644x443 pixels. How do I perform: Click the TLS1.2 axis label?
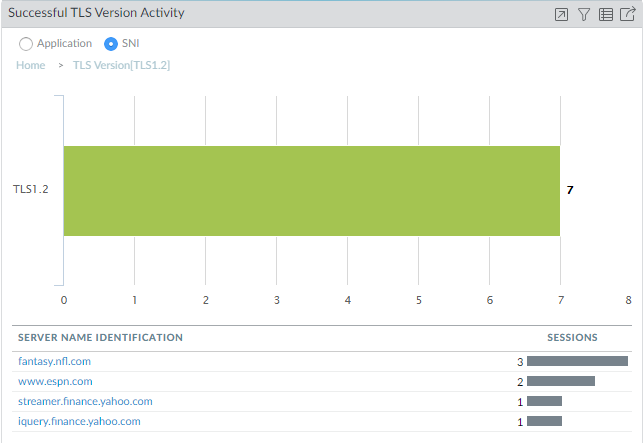coord(31,188)
